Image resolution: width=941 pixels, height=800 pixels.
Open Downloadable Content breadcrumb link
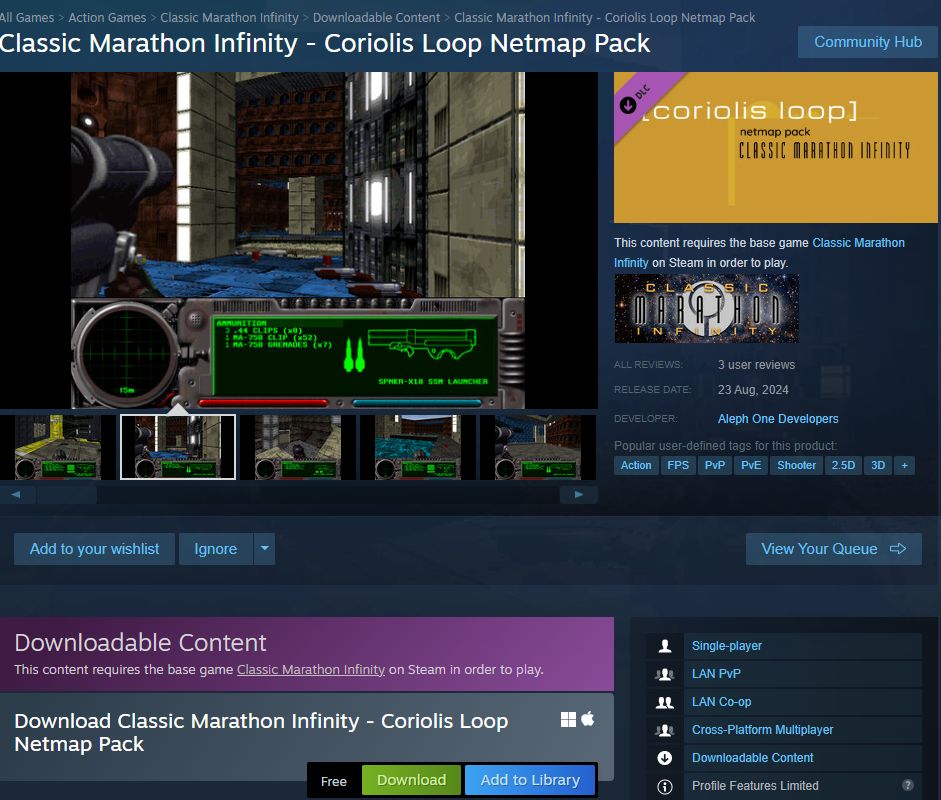(x=376, y=17)
